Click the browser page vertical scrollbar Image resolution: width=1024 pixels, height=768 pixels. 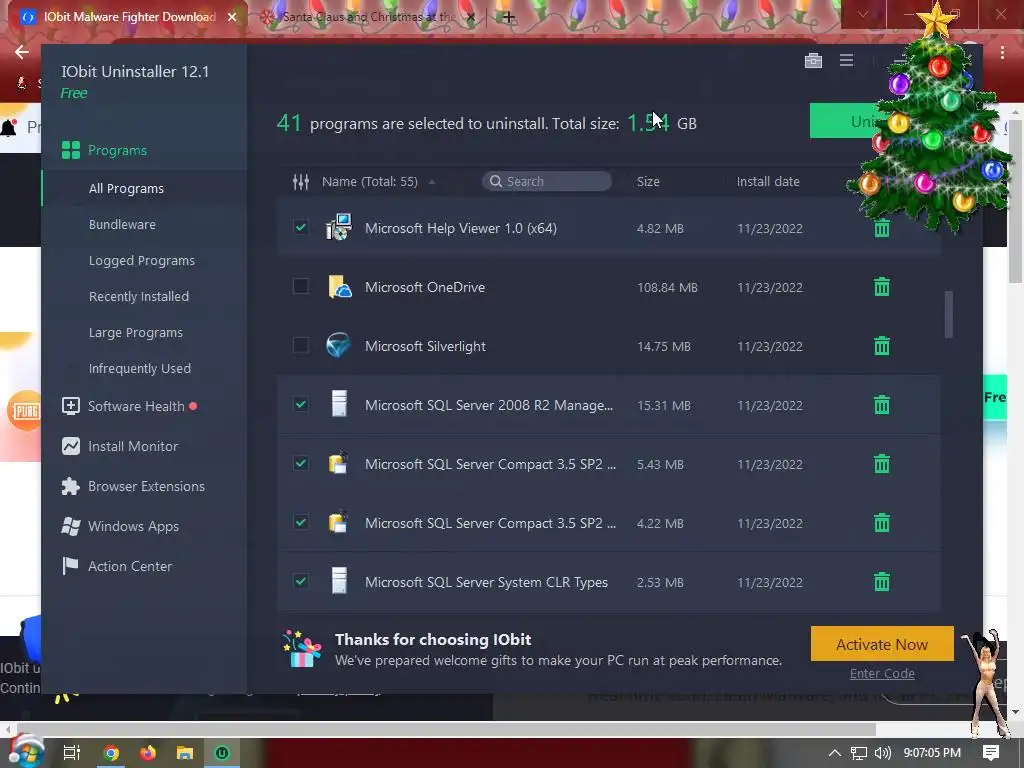click(x=1016, y=202)
